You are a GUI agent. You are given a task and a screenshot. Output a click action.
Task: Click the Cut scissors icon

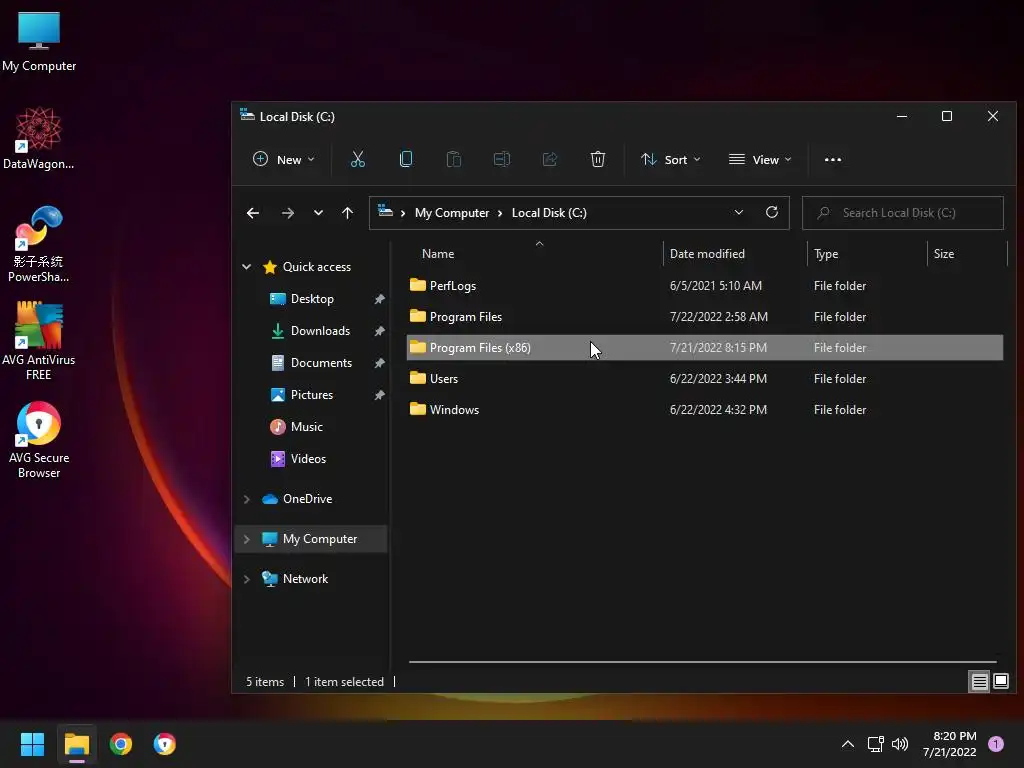click(357, 159)
